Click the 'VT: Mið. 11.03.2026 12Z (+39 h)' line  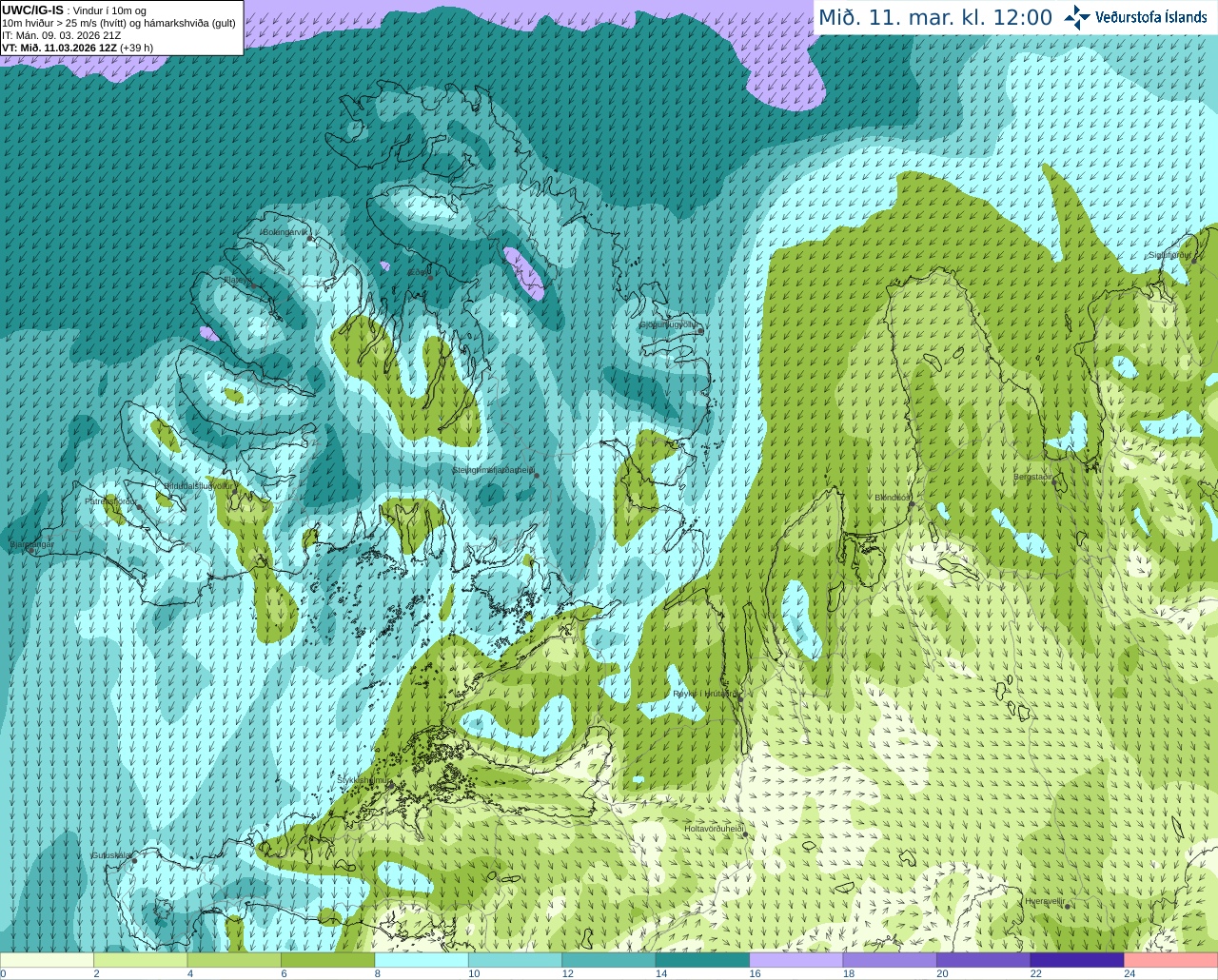click(77, 48)
